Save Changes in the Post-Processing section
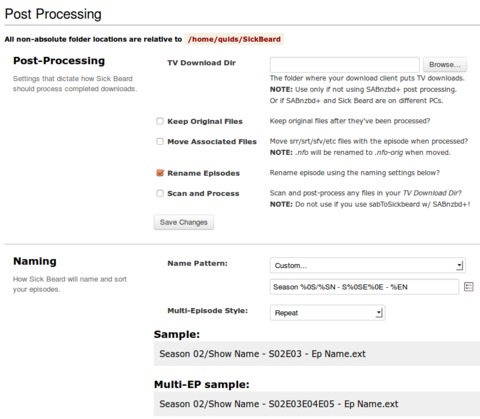480x419 pixels. [184, 222]
